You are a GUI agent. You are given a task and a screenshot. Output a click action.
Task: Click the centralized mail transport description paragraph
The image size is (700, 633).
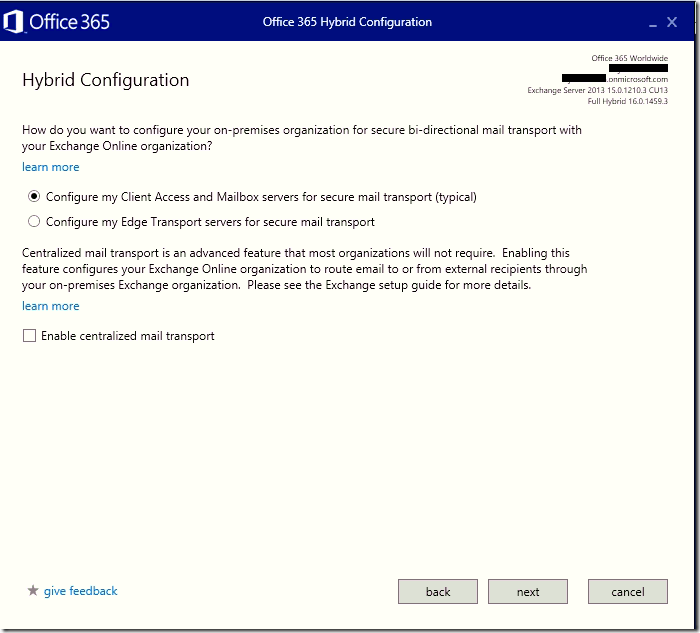pyautogui.click(x=304, y=270)
